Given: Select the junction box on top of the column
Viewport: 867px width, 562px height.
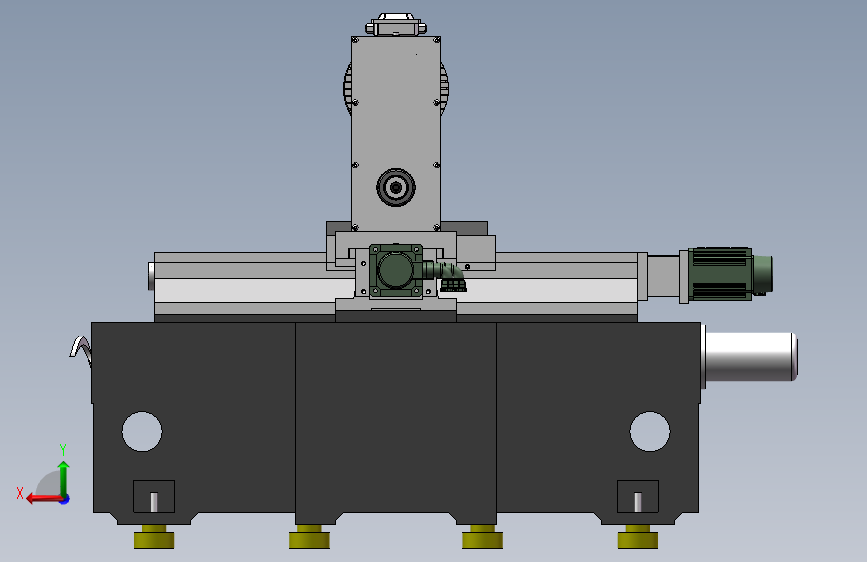Looking at the screenshot, I should point(396,25).
